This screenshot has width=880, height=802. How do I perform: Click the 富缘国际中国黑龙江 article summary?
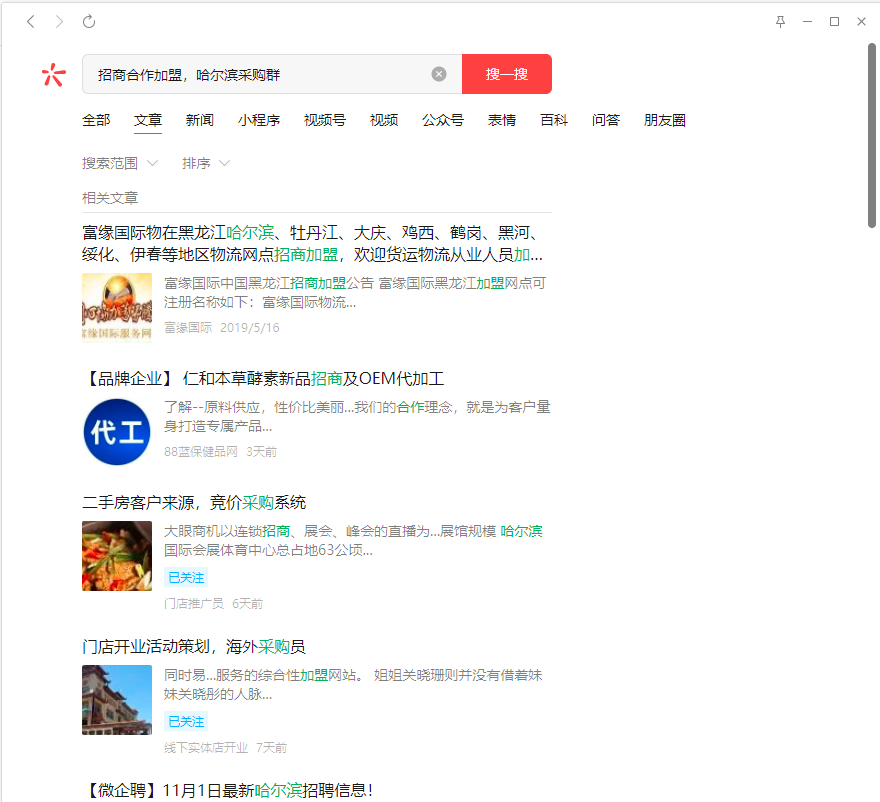355,293
